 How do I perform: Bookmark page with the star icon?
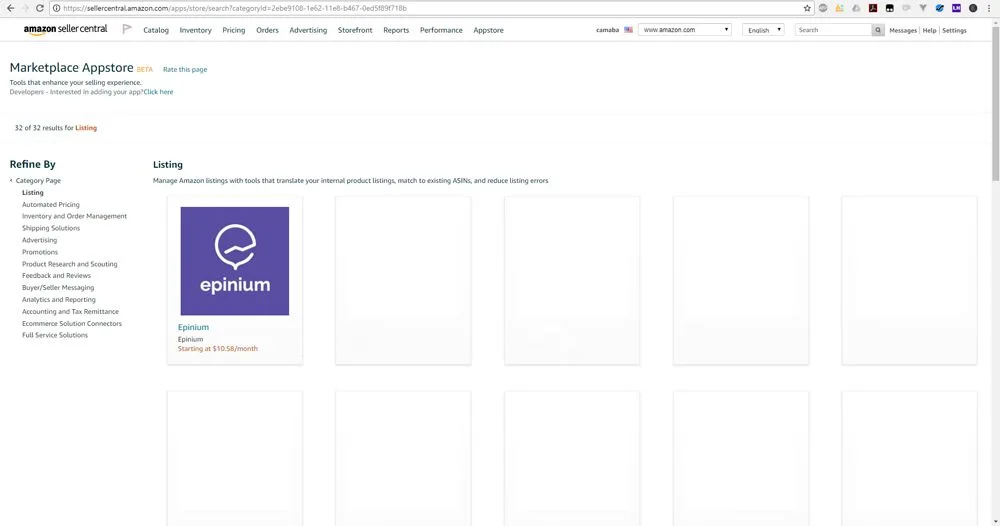(x=807, y=8)
